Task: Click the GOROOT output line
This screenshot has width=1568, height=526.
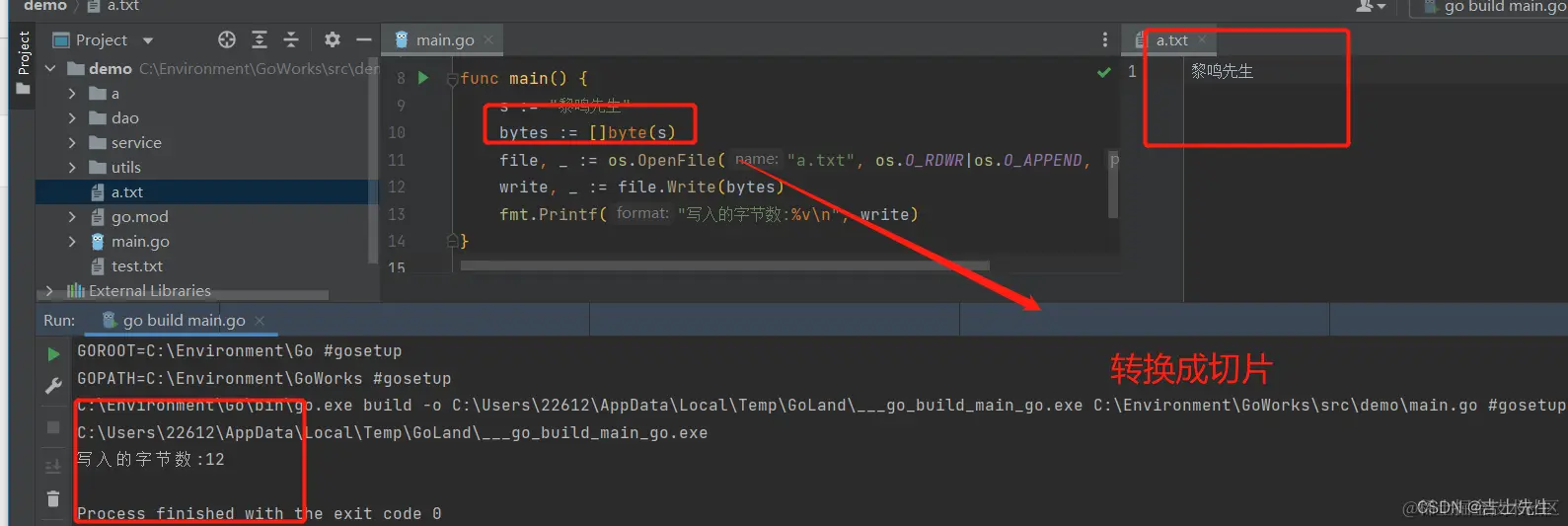Action: click(x=240, y=351)
